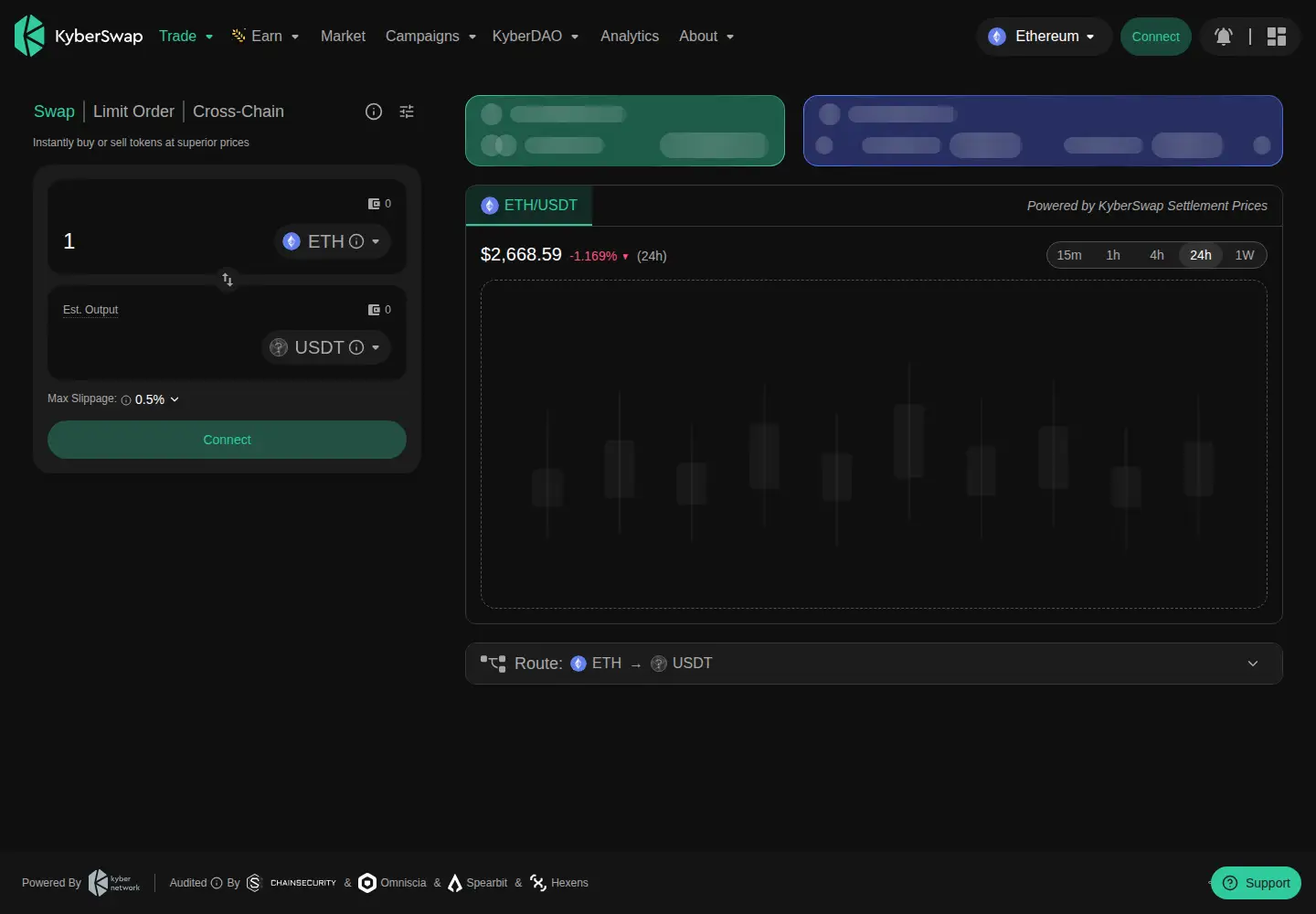Image resolution: width=1316 pixels, height=914 pixels.
Task: Select the 1W chart timeframe
Action: [1245, 255]
